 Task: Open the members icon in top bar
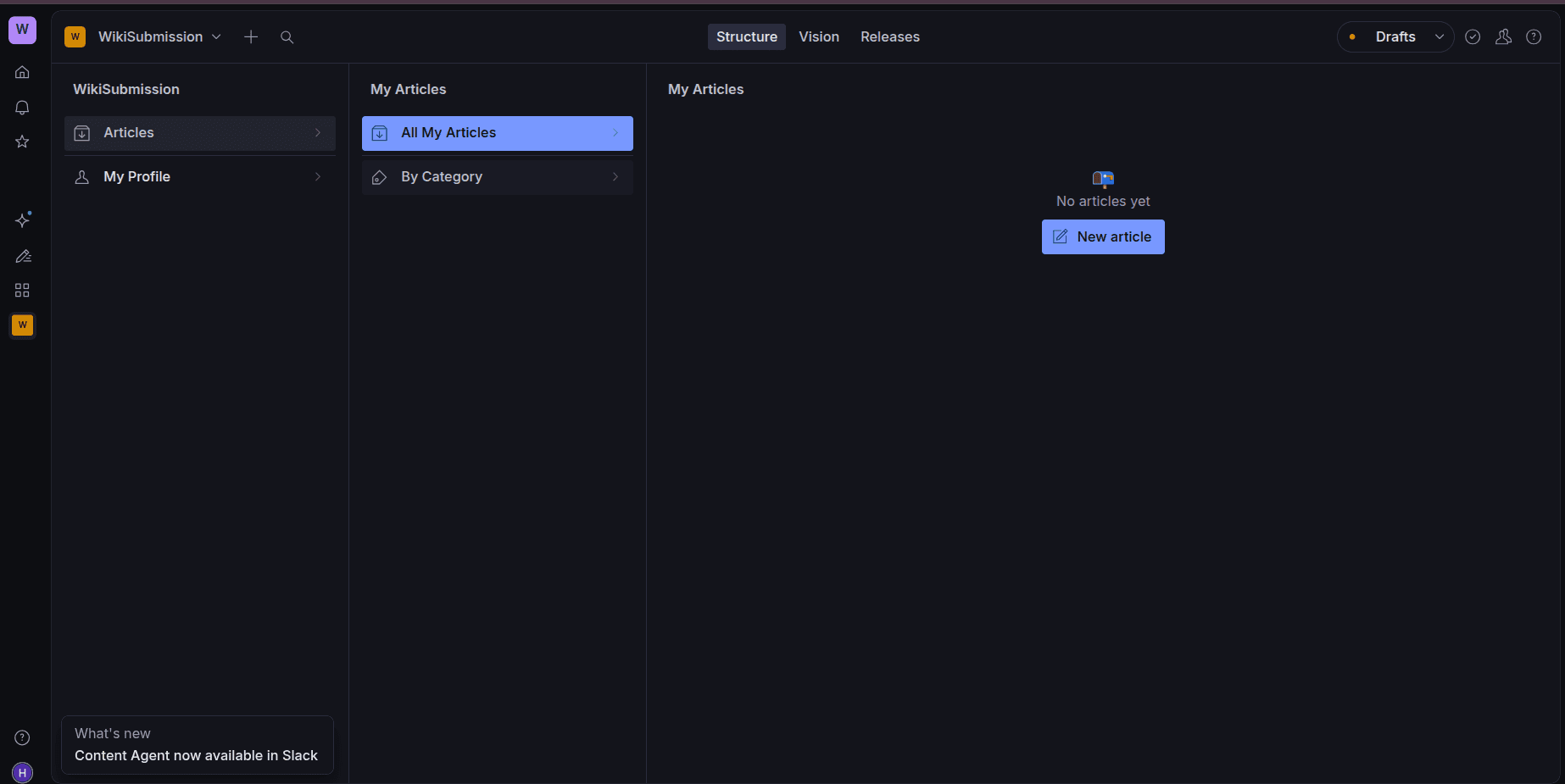coord(1503,37)
